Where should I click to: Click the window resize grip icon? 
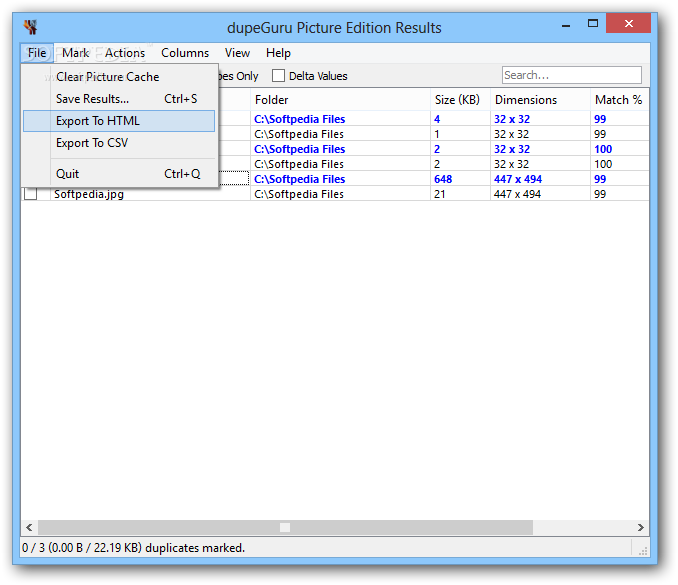click(x=643, y=550)
